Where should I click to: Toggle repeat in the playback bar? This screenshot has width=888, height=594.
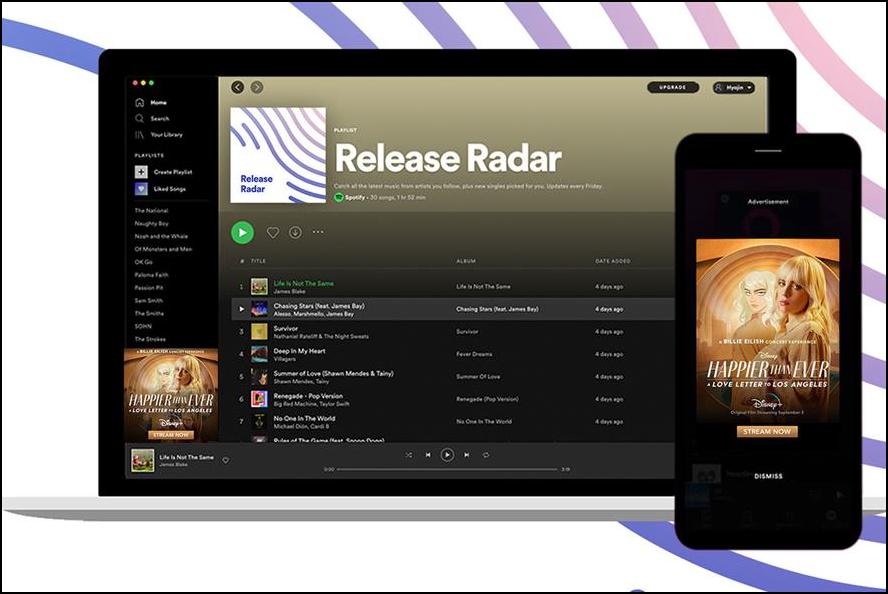click(484, 456)
